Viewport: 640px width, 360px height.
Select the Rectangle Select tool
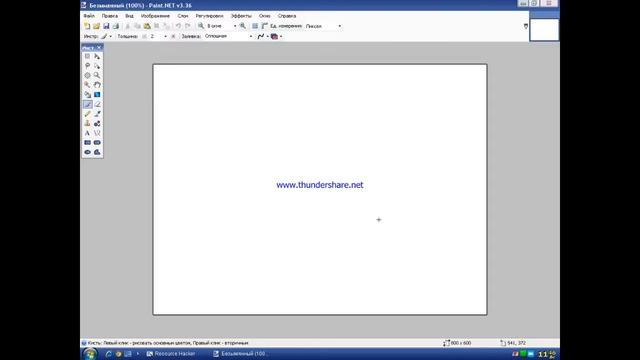tap(87, 56)
